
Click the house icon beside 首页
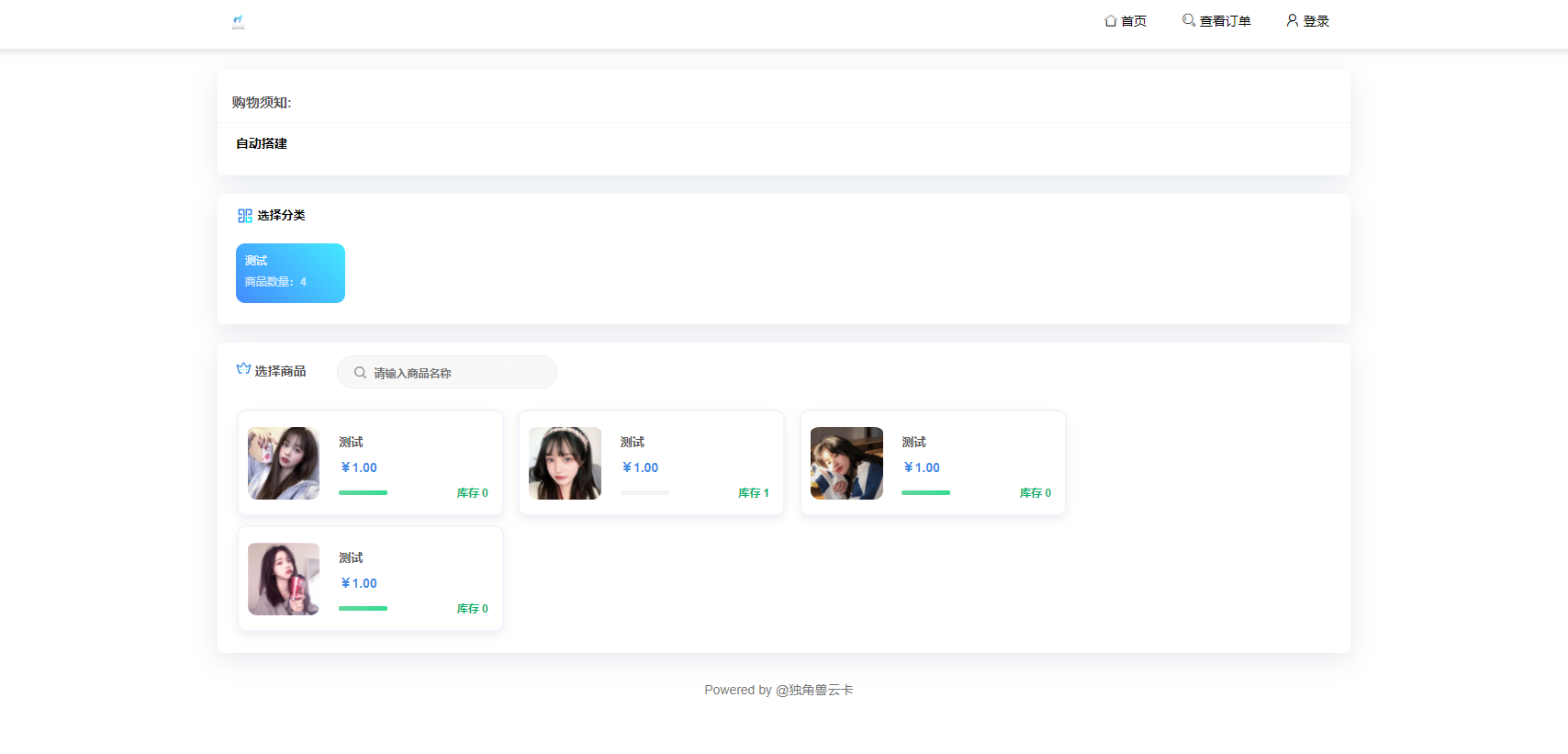[1110, 21]
